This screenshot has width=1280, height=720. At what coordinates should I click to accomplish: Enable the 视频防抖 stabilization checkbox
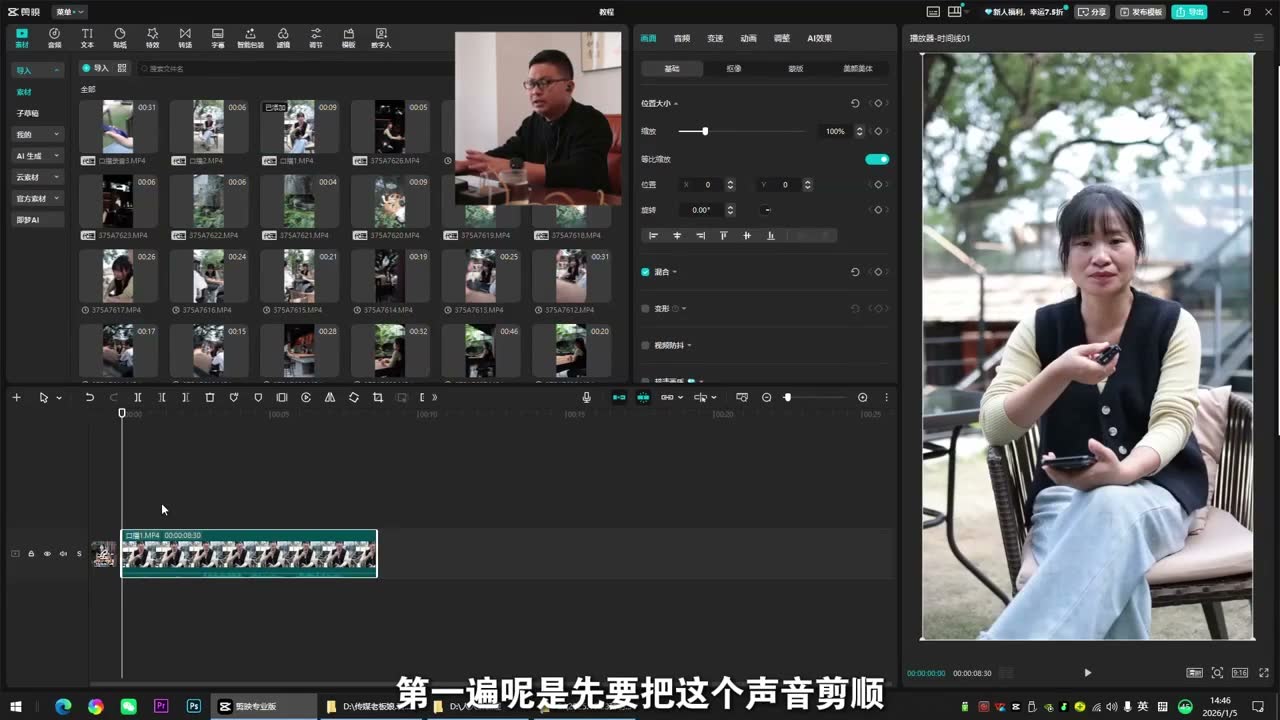tap(645, 345)
